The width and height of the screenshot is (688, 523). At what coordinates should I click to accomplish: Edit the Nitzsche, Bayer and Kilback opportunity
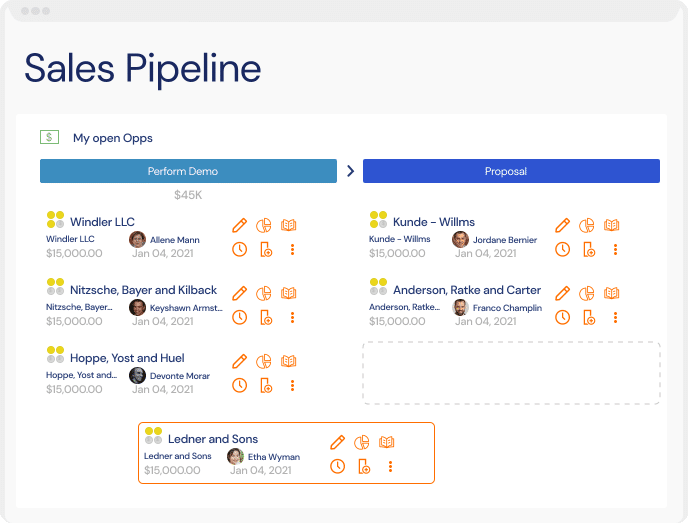[x=240, y=293]
